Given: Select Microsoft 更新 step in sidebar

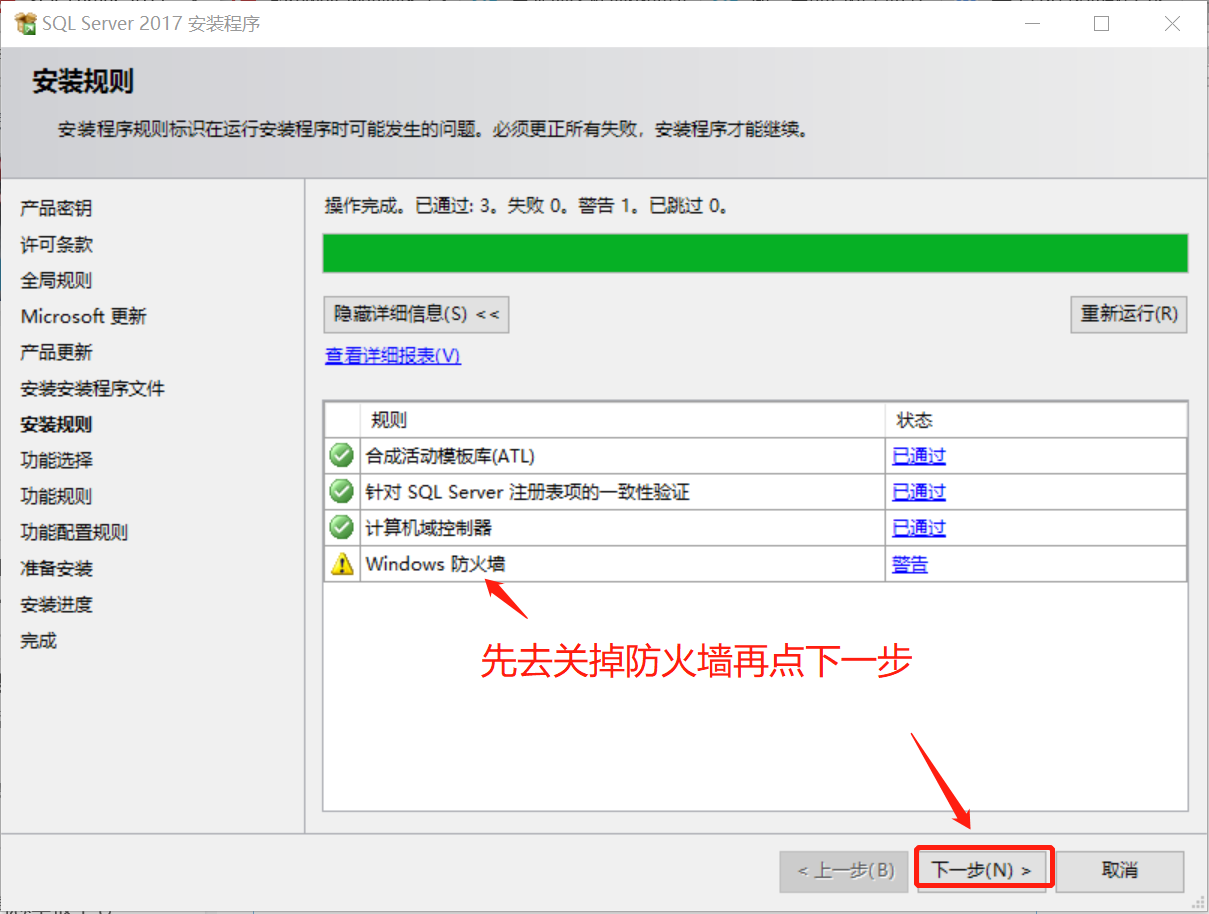Looking at the screenshot, I should (84, 316).
